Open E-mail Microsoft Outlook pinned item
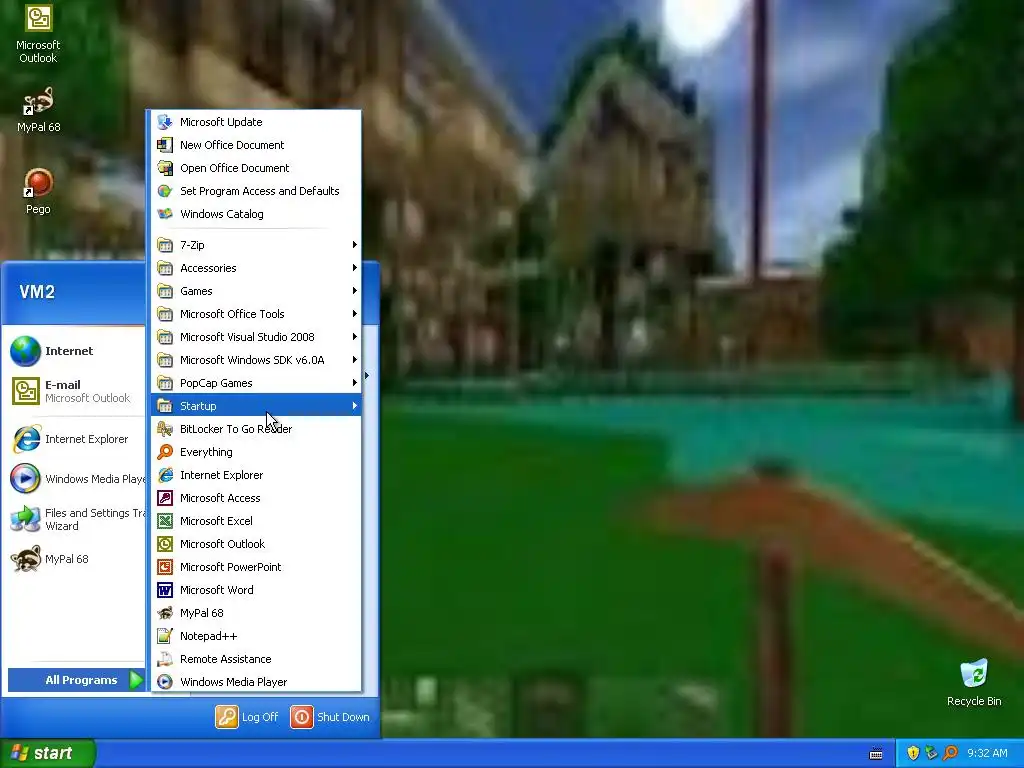The width and height of the screenshot is (1024, 768). [75, 391]
